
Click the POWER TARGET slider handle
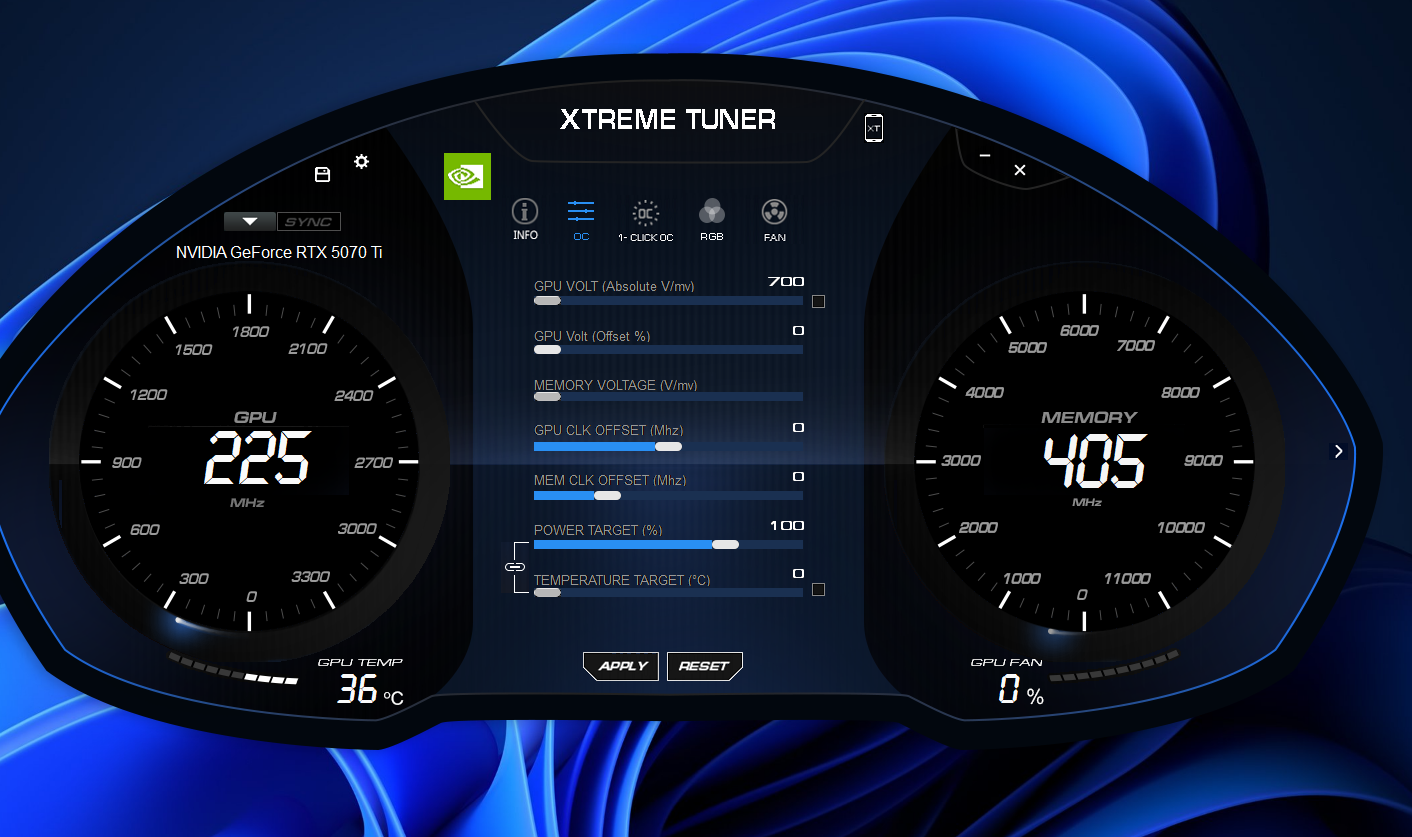pos(725,544)
